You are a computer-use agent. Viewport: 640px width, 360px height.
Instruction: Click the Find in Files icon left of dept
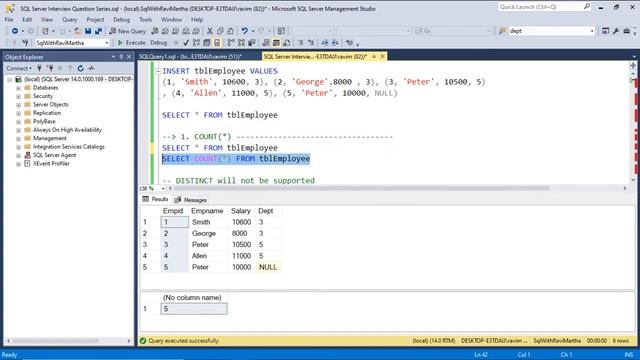coord(502,31)
